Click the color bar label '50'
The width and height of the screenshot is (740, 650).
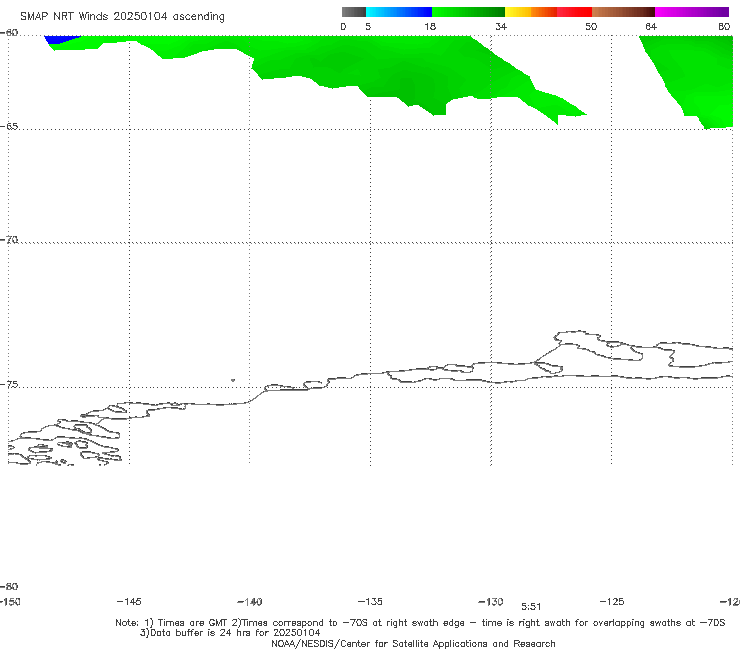(x=591, y=26)
